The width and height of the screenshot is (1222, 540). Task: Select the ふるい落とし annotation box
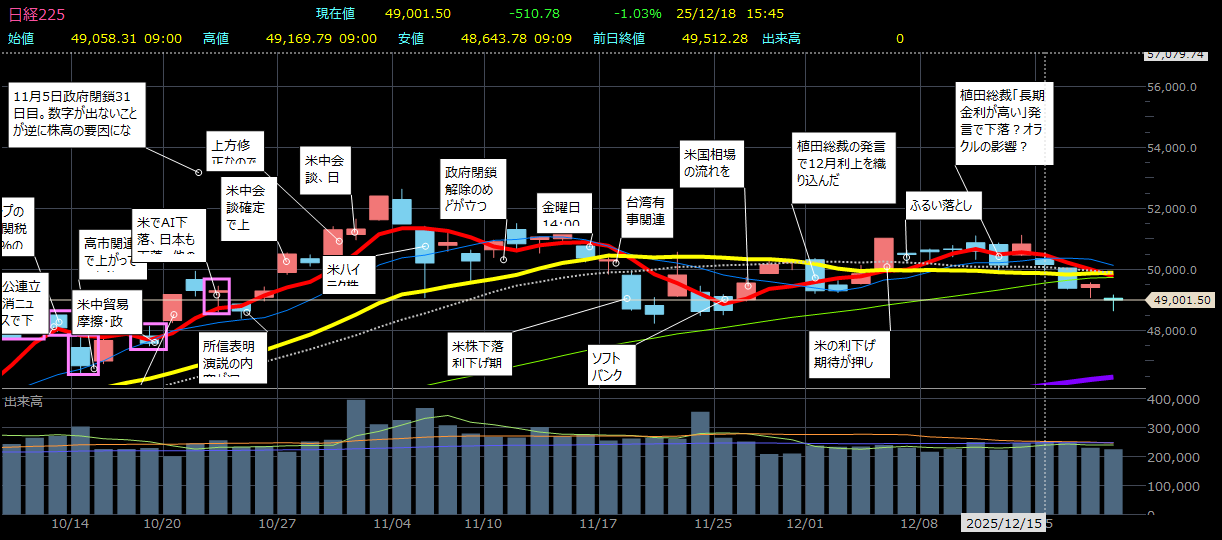[944, 206]
